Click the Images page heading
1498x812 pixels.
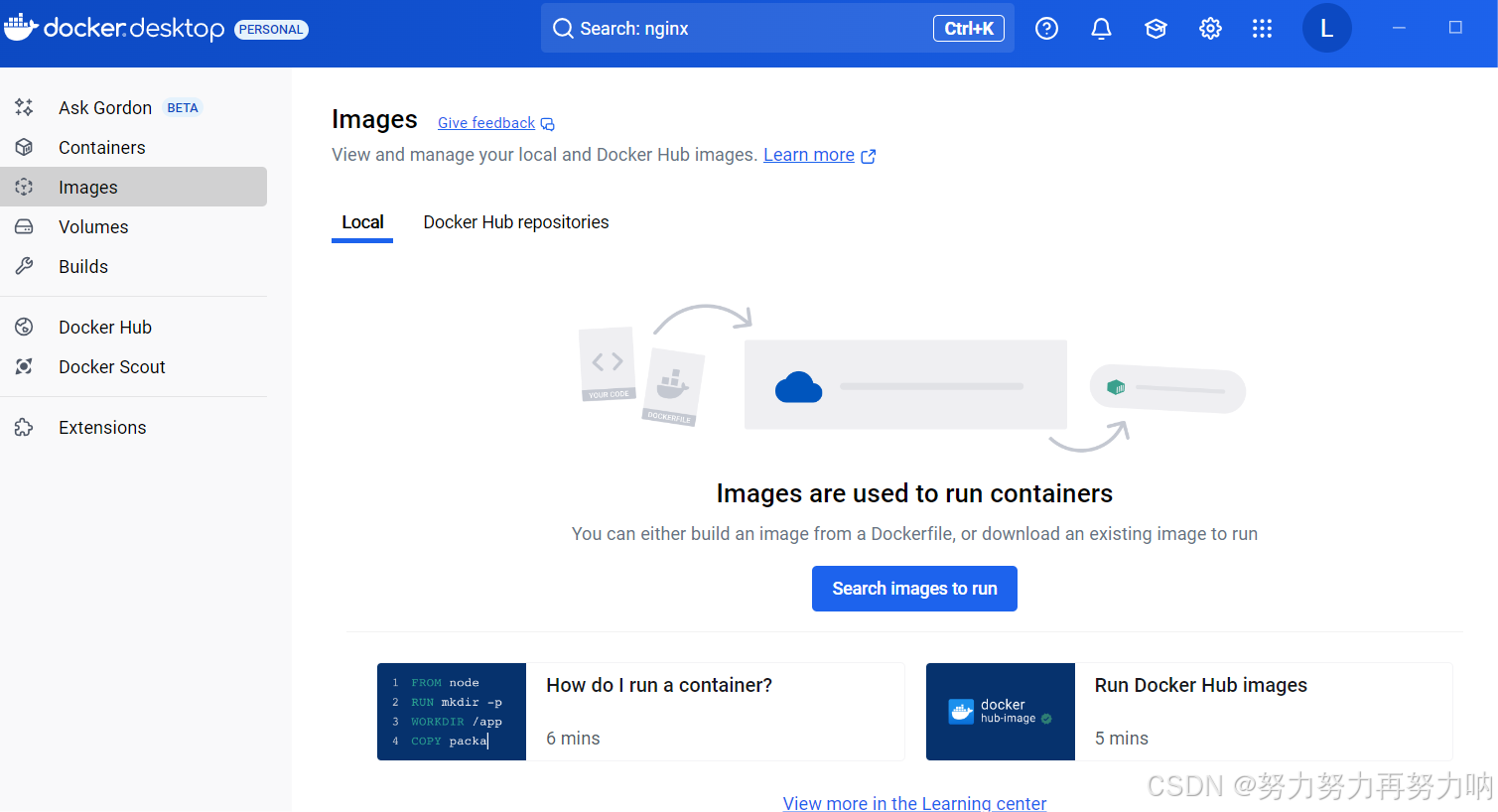pyautogui.click(x=374, y=120)
